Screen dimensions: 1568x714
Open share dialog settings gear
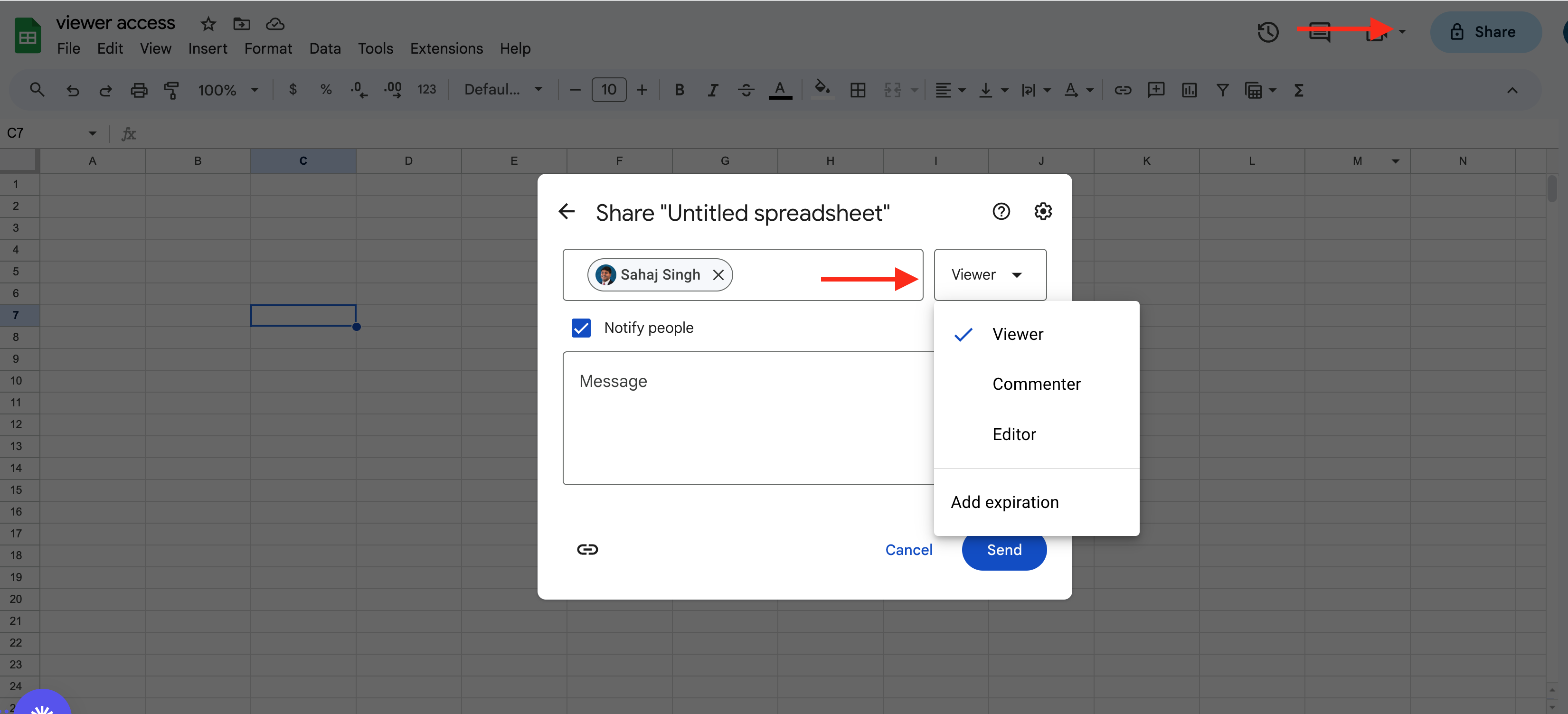click(1043, 212)
